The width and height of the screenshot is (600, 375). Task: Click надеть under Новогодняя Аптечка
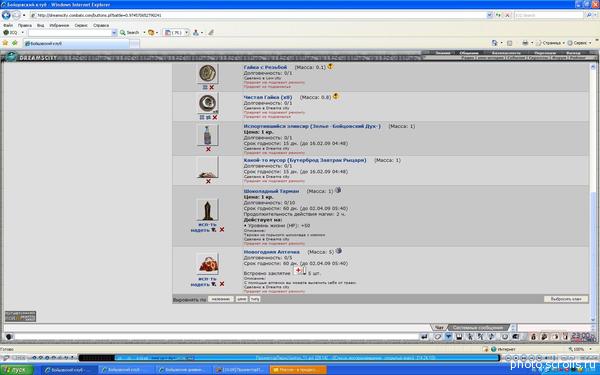[200, 284]
